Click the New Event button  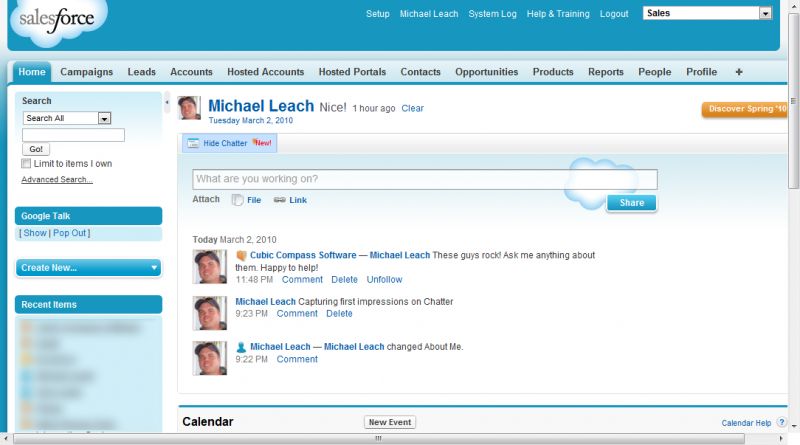tap(390, 422)
